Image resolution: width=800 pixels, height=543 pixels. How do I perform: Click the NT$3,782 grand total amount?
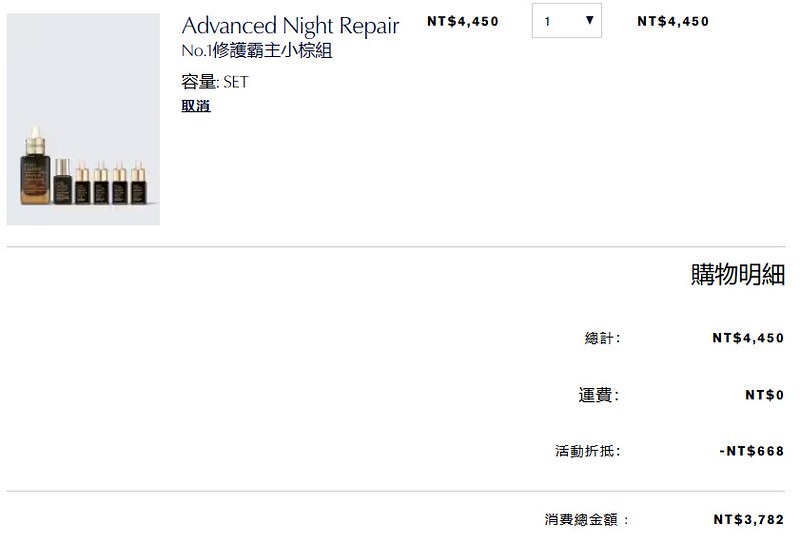point(748,520)
